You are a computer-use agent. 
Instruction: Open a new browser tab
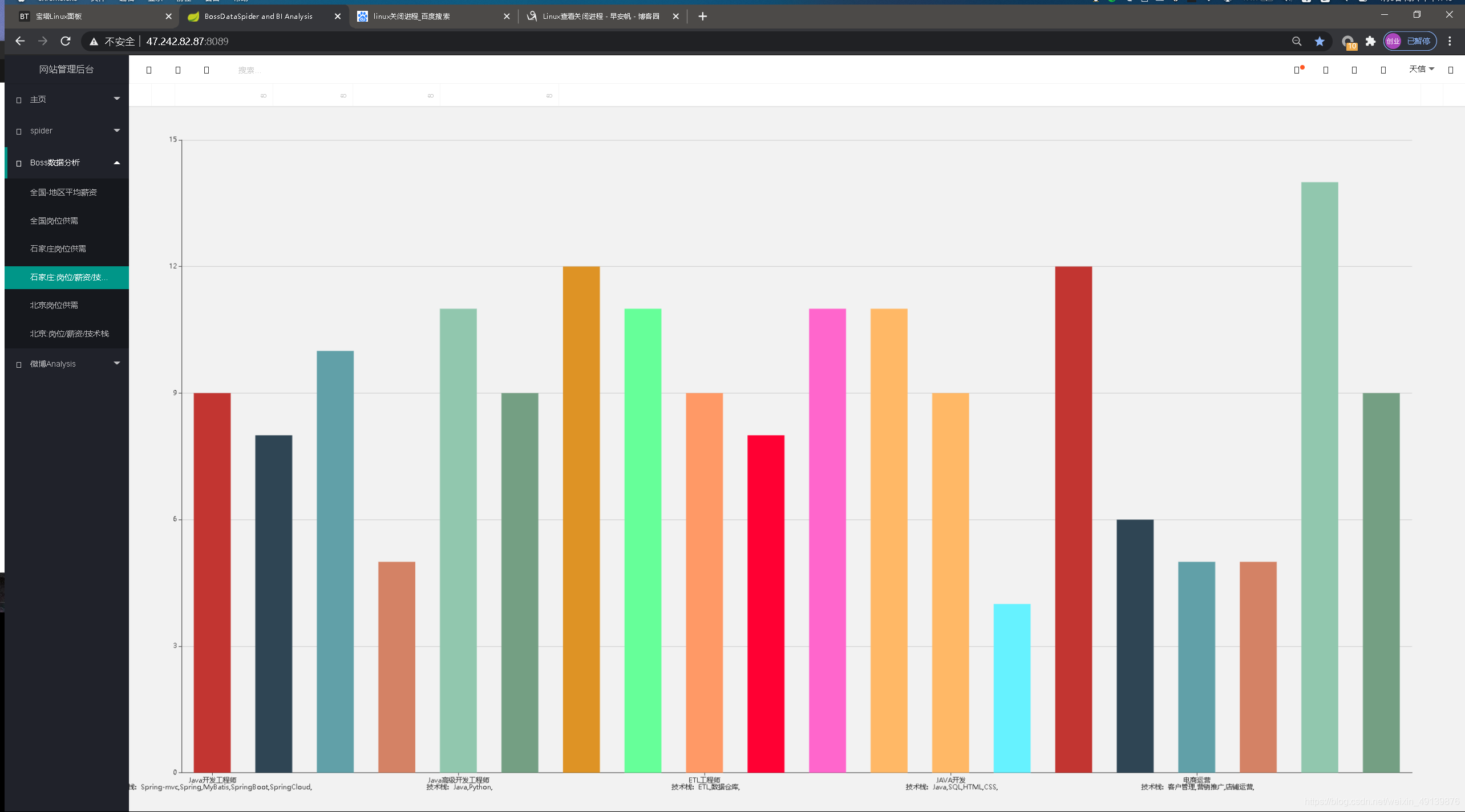tap(702, 17)
